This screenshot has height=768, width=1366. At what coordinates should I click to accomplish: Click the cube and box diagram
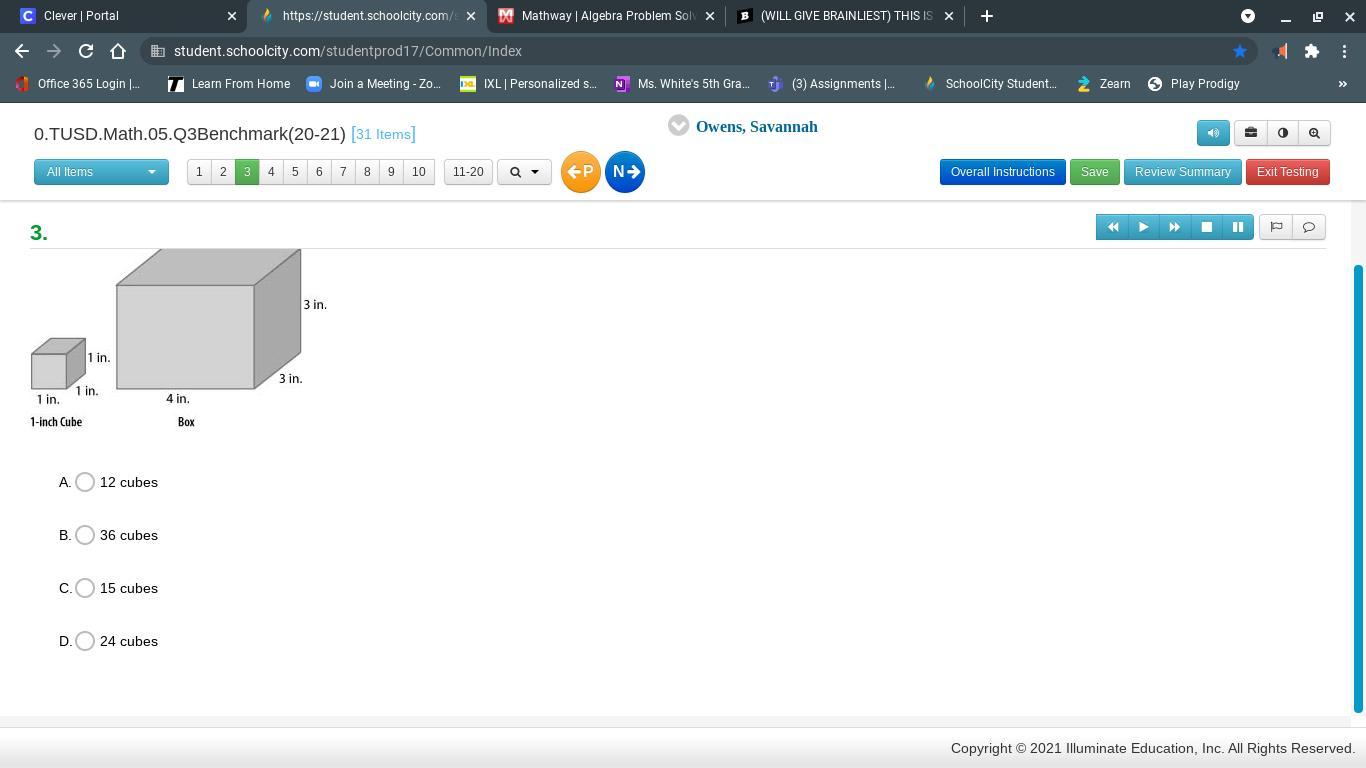pyautogui.click(x=179, y=339)
